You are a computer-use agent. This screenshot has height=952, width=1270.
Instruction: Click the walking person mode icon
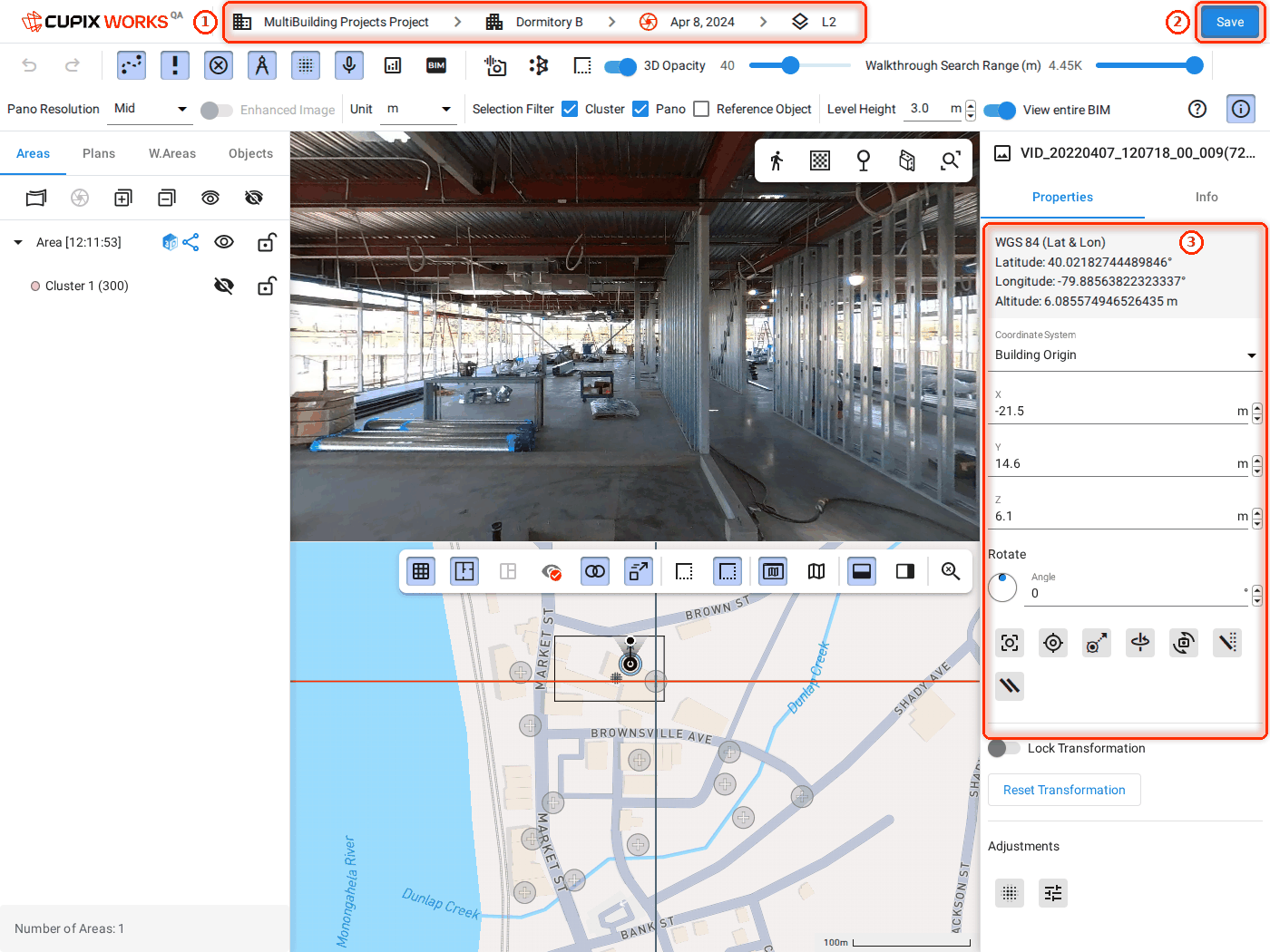[x=777, y=160]
